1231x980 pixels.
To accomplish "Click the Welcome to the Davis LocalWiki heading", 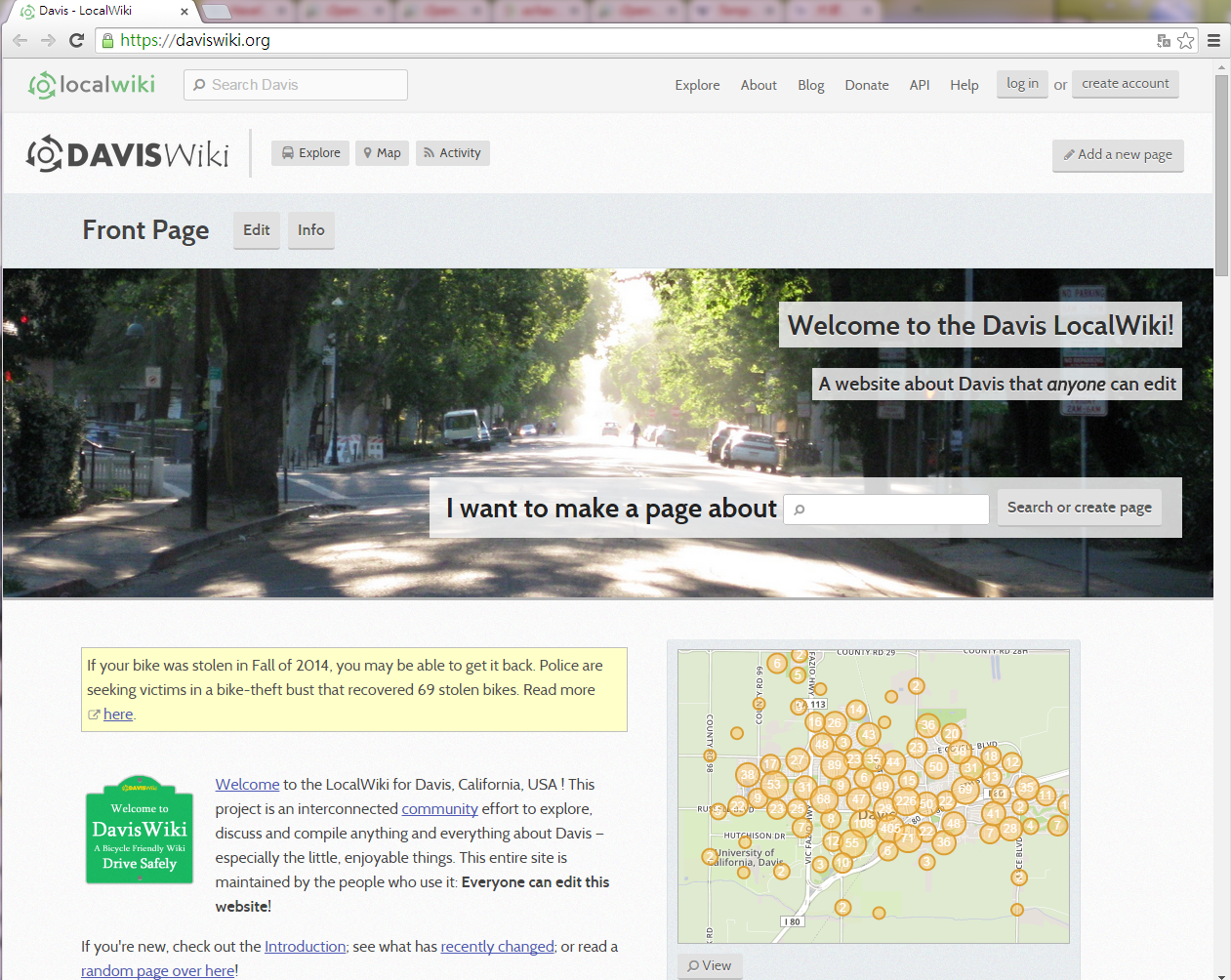I will 980,325.
